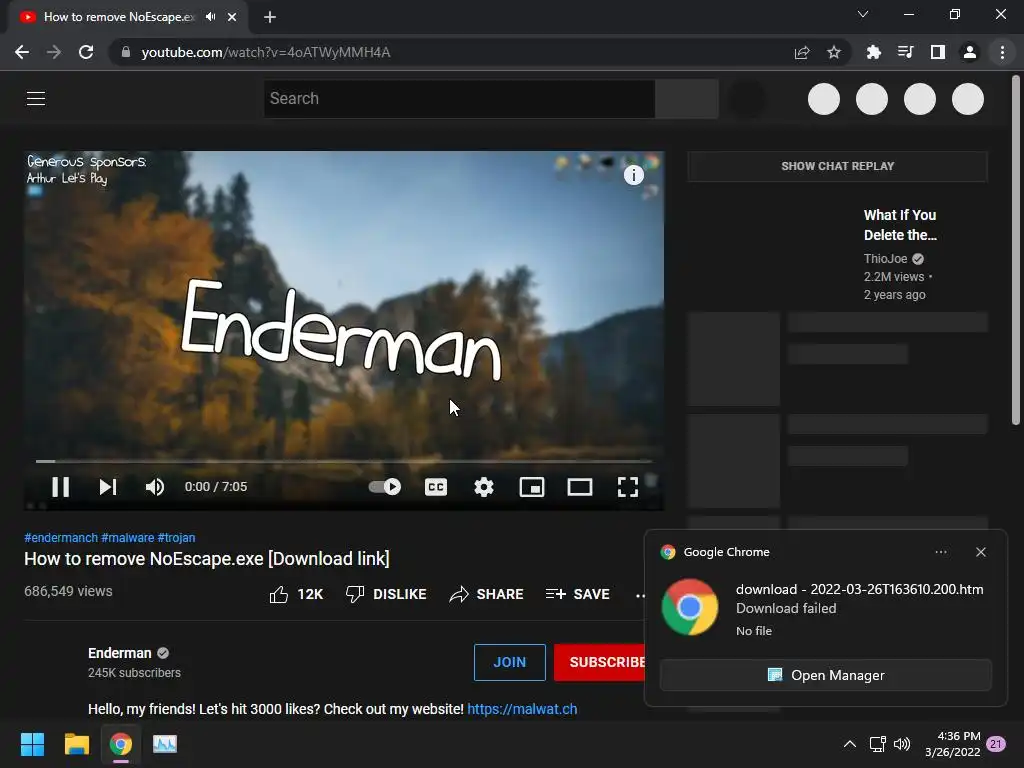Open a new browser tab
Viewport: 1024px width, 768px height.
pos(270,17)
